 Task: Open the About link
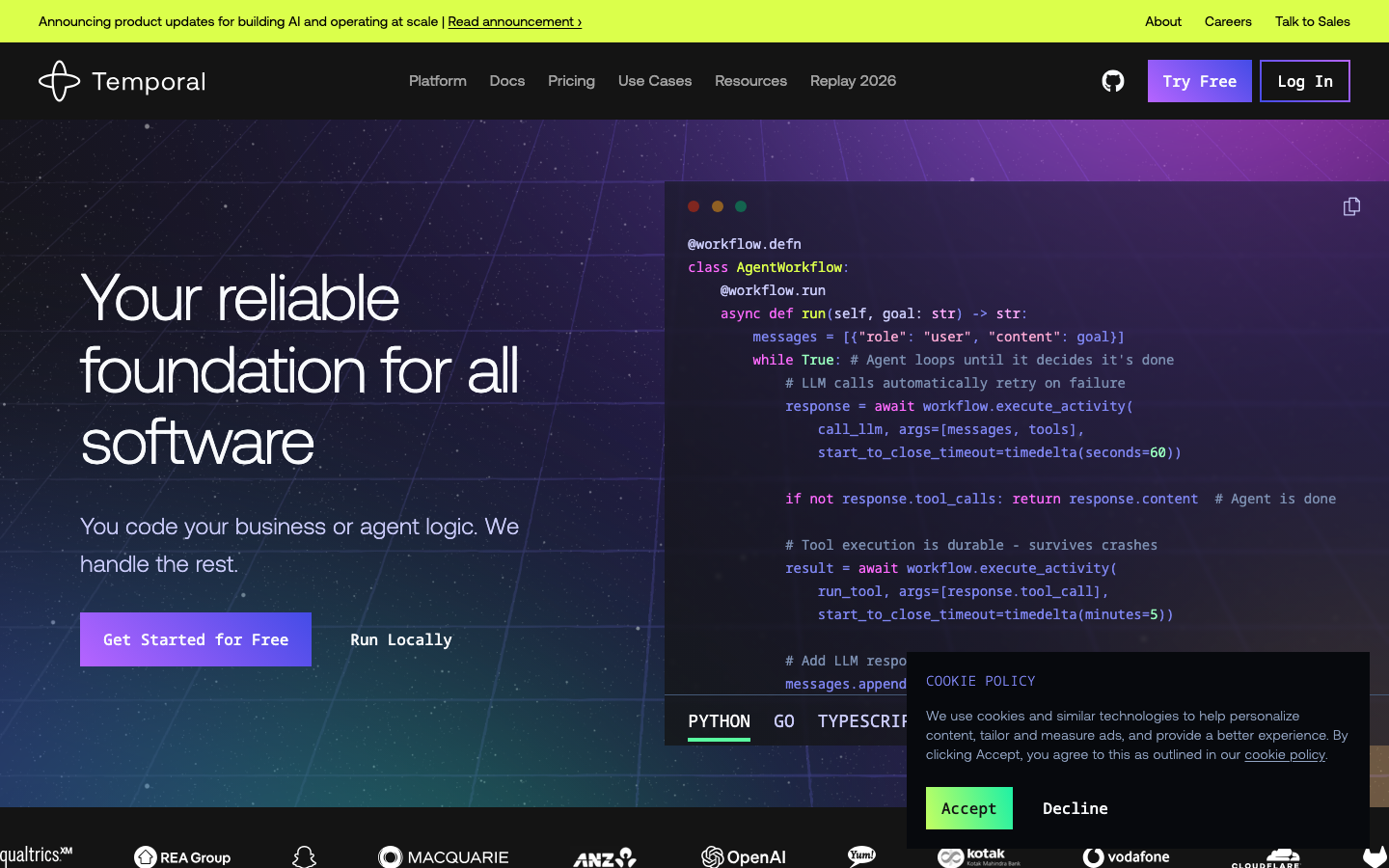(1163, 21)
